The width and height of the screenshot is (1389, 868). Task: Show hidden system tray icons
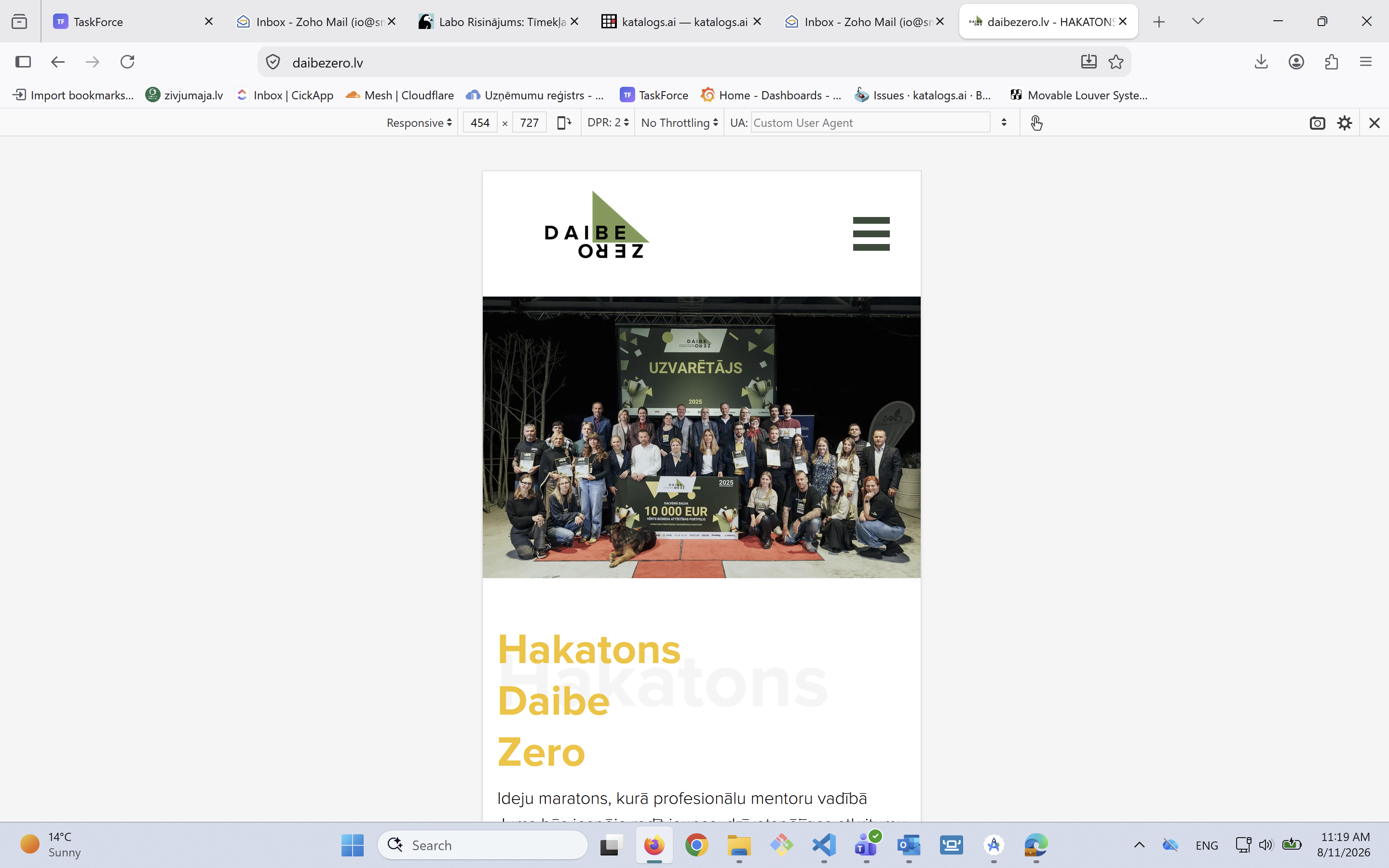point(1139,845)
